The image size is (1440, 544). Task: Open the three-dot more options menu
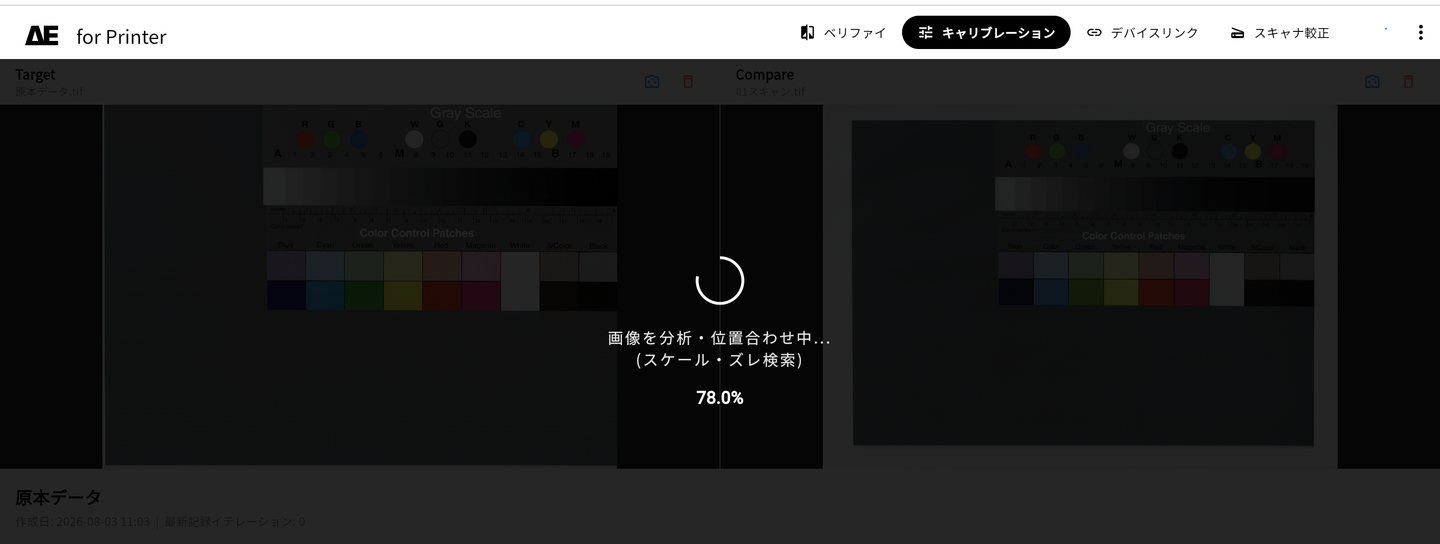coord(1420,33)
